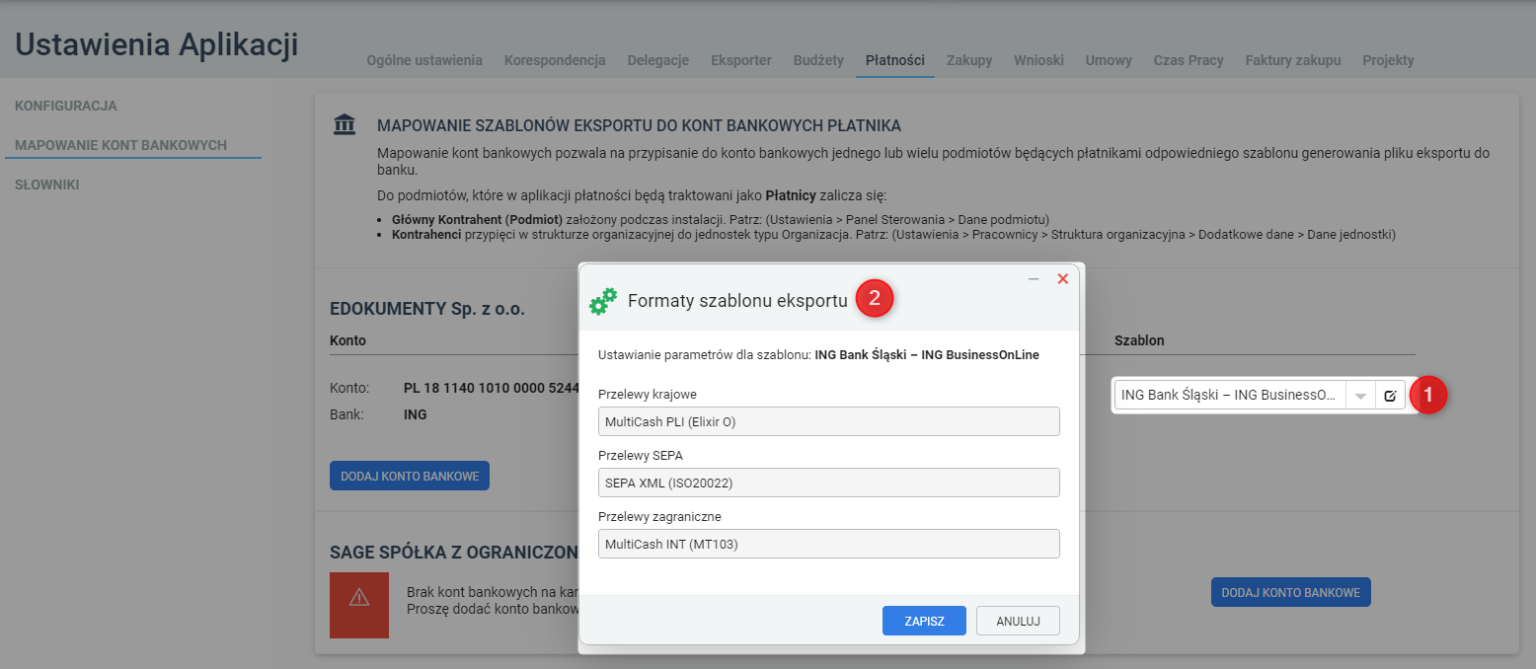Click the Przelewy SEPA field SEPA XML
Image resolution: width=1536 pixels, height=669 pixels.
click(828, 482)
